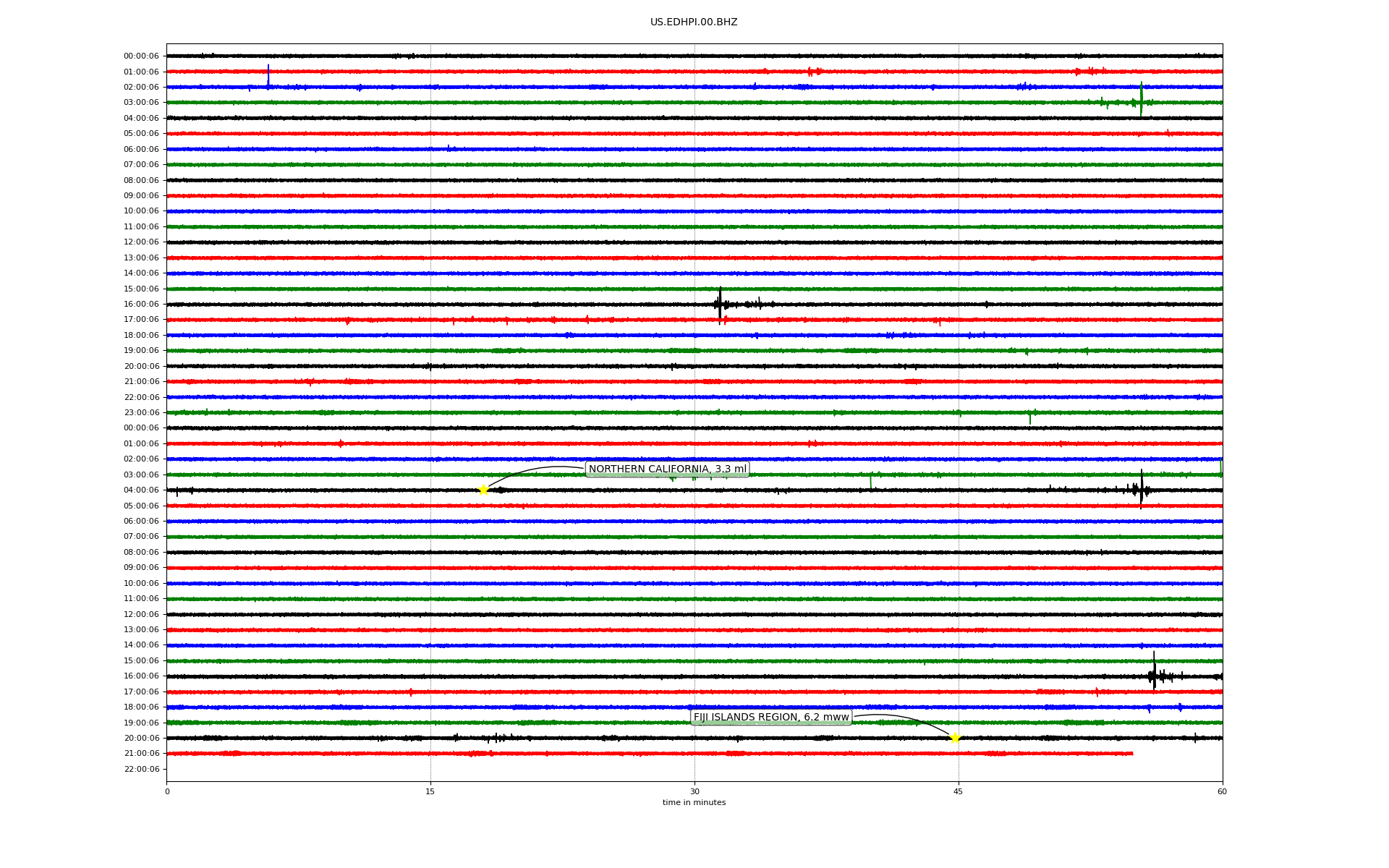The width and height of the screenshot is (1389, 868).
Task: Click the 15 tick on the x-axis
Action: click(430, 791)
